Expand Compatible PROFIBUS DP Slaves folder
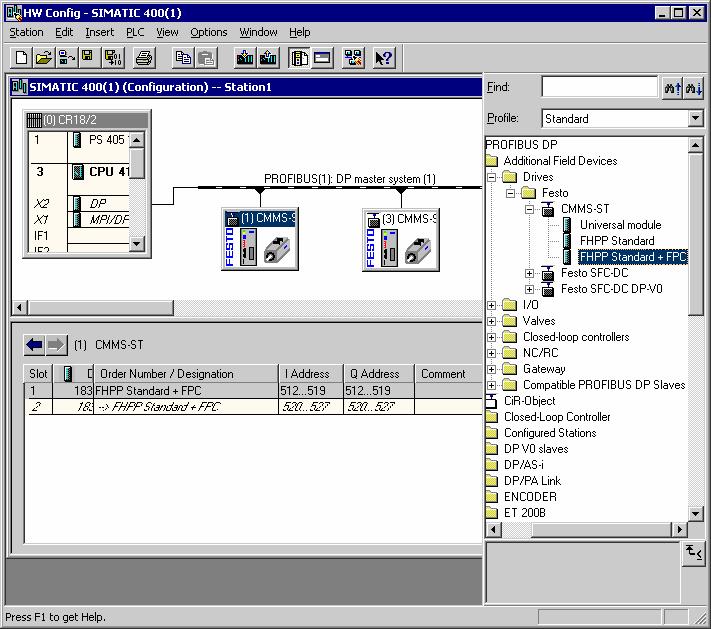This screenshot has width=711, height=629. pyautogui.click(x=492, y=385)
